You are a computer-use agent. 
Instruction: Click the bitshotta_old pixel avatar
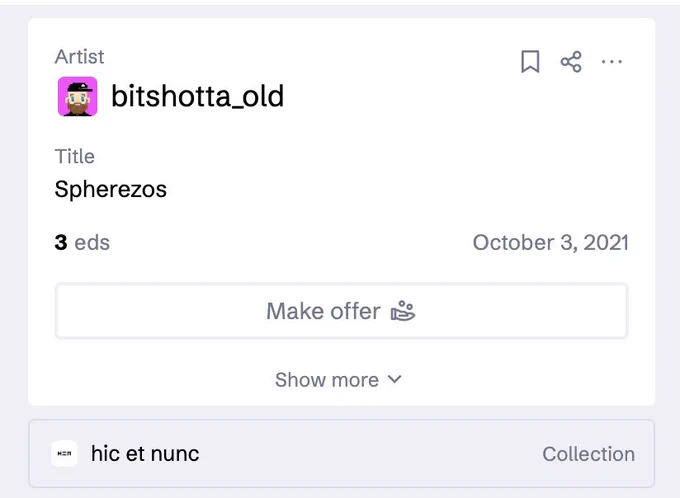point(78,96)
